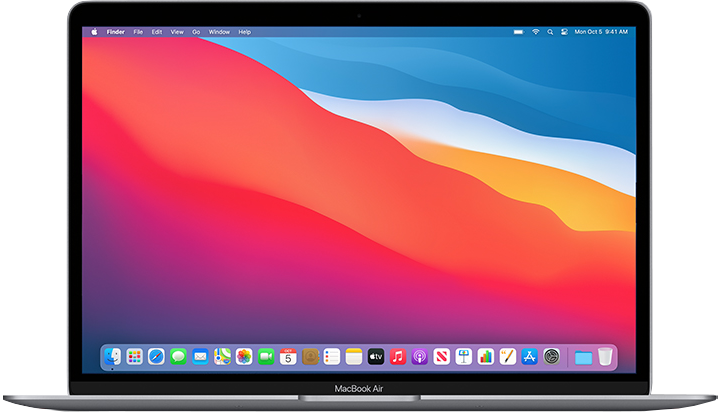720x412 pixels.
Task: Open the Downloads folder in dock
Action: click(x=583, y=356)
